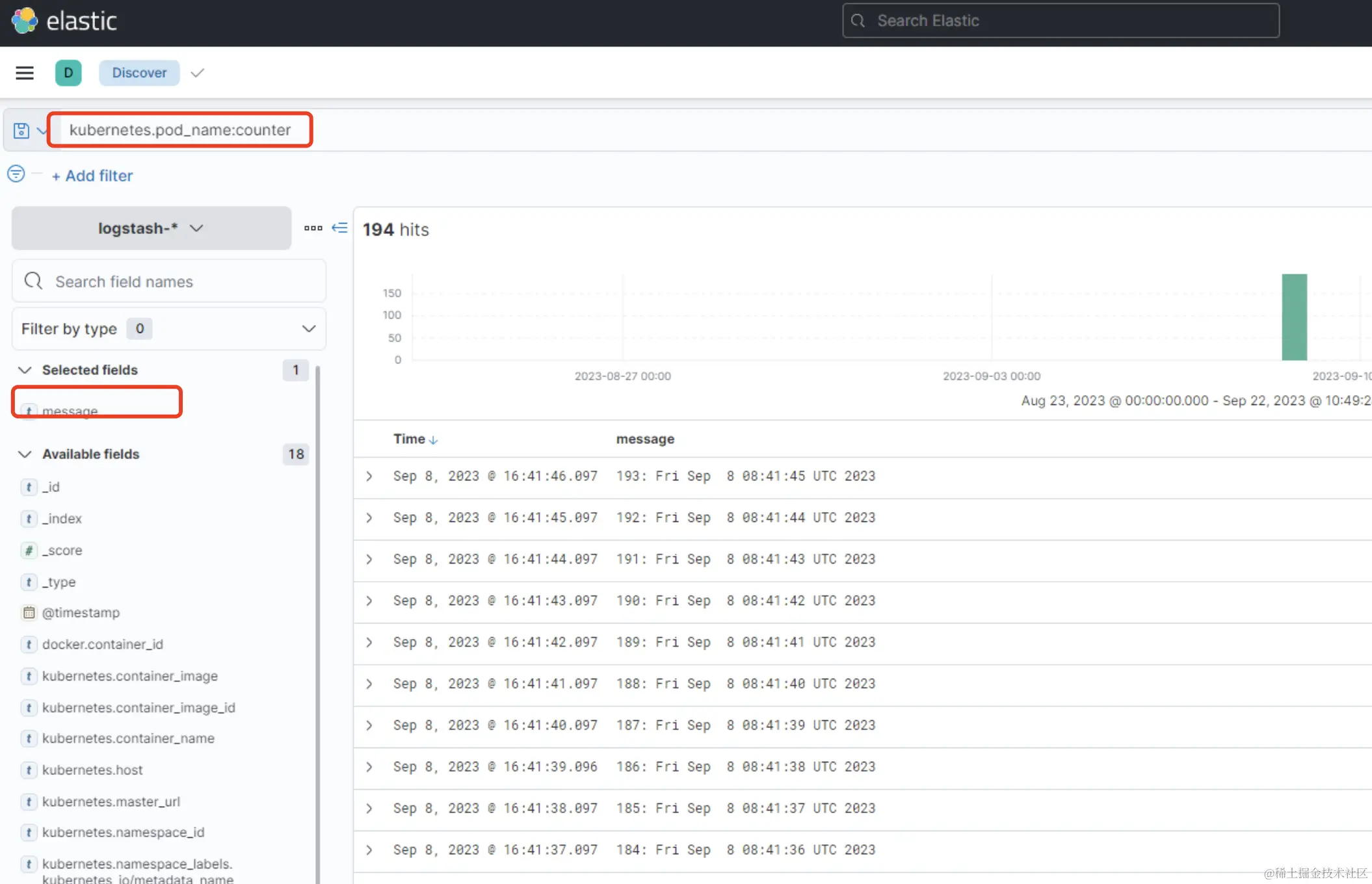This screenshot has width=1372, height=884.
Task: Click the field list vertical scrollbar
Action: click(x=318, y=624)
